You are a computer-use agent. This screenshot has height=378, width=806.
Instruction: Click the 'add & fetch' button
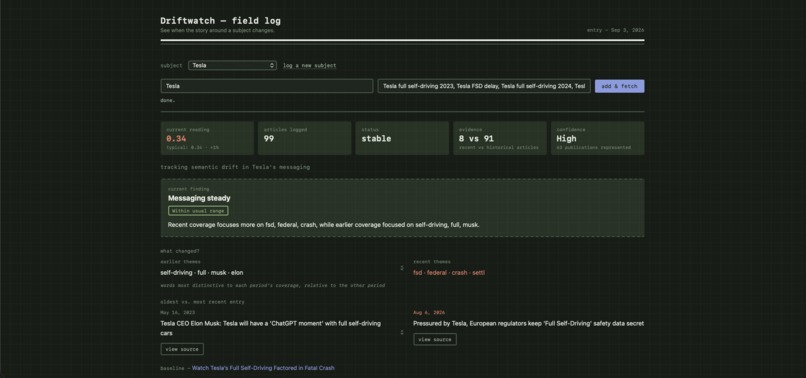[619, 86]
